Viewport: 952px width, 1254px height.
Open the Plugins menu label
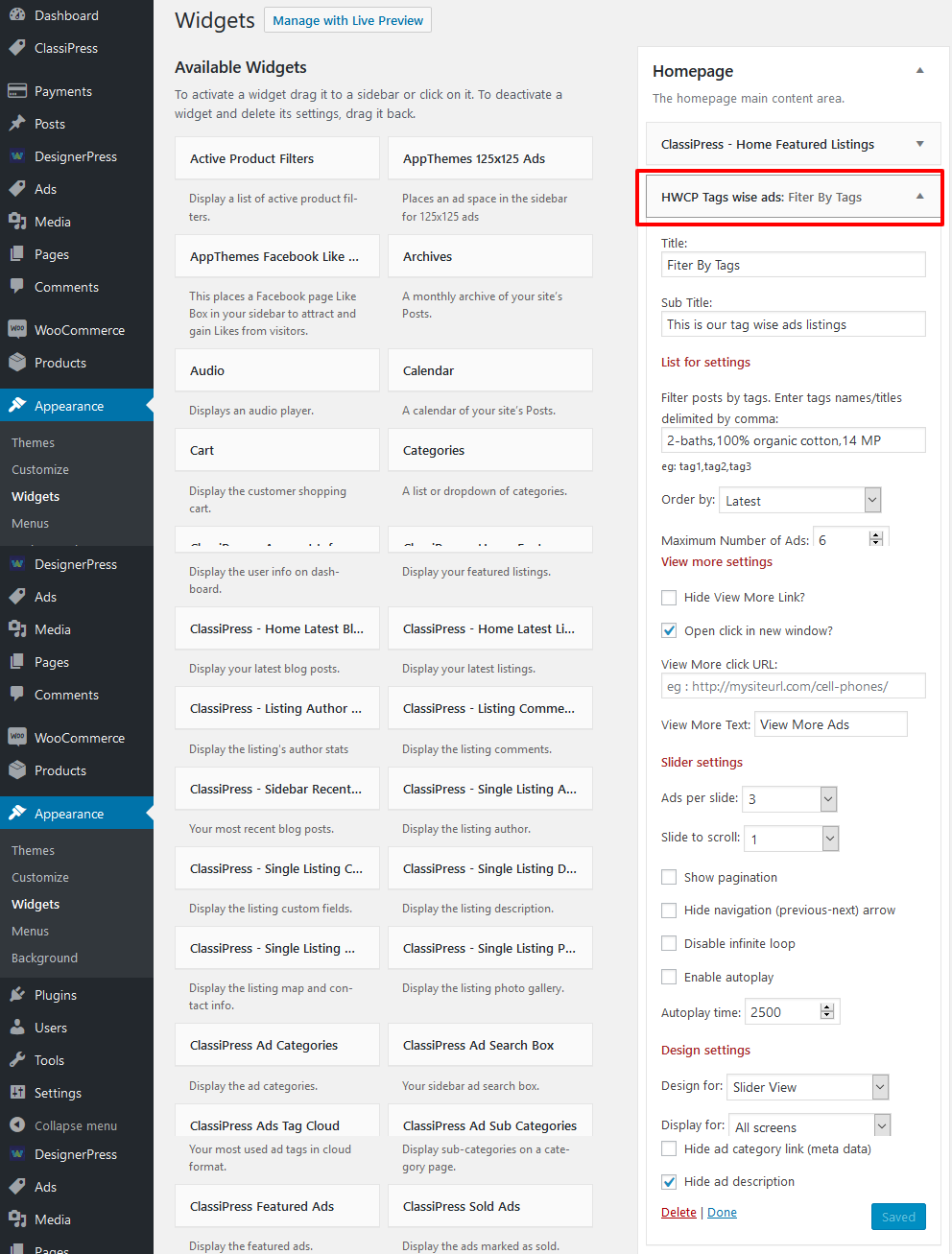(56, 995)
